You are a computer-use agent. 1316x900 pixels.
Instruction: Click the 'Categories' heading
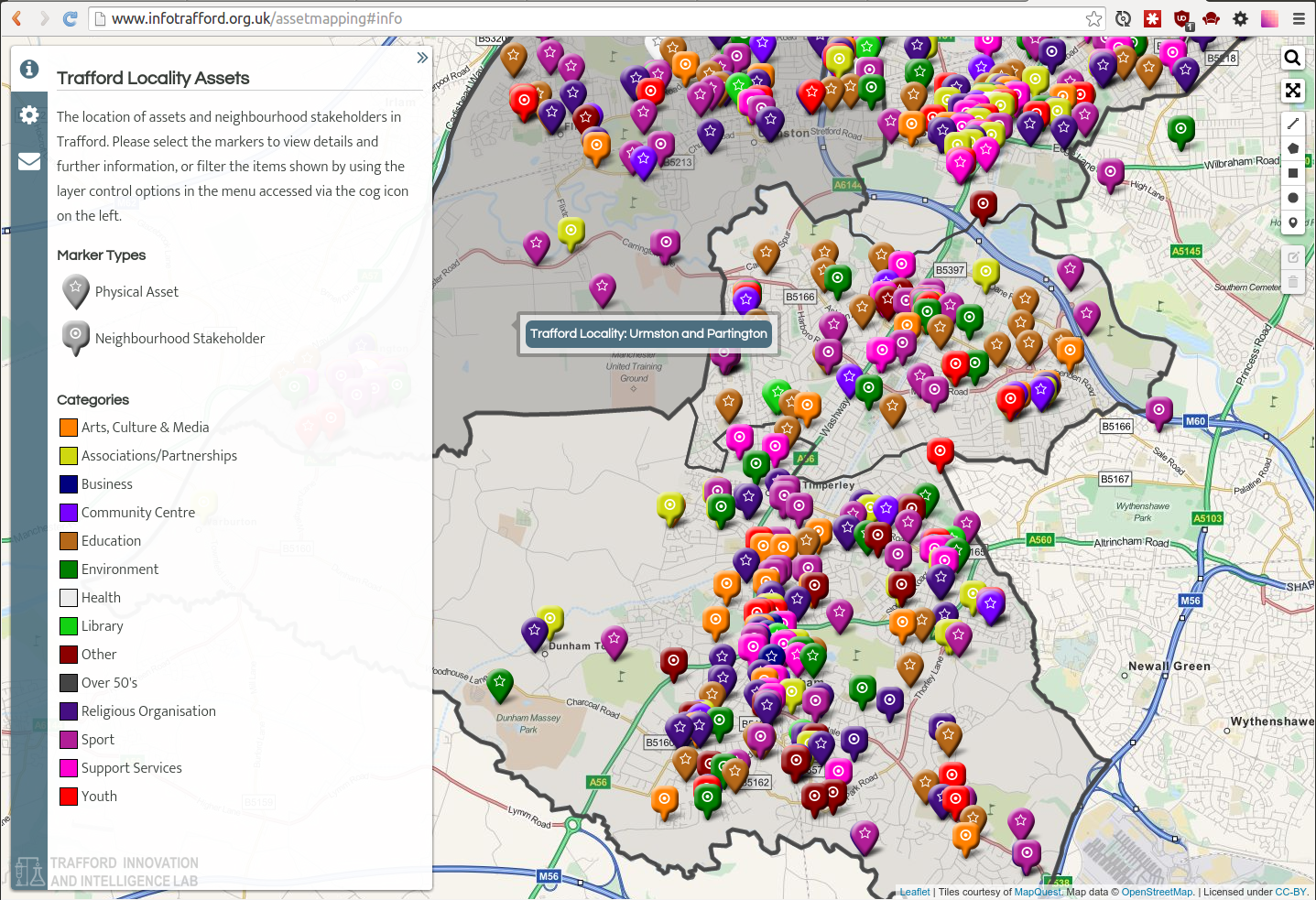click(x=92, y=399)
